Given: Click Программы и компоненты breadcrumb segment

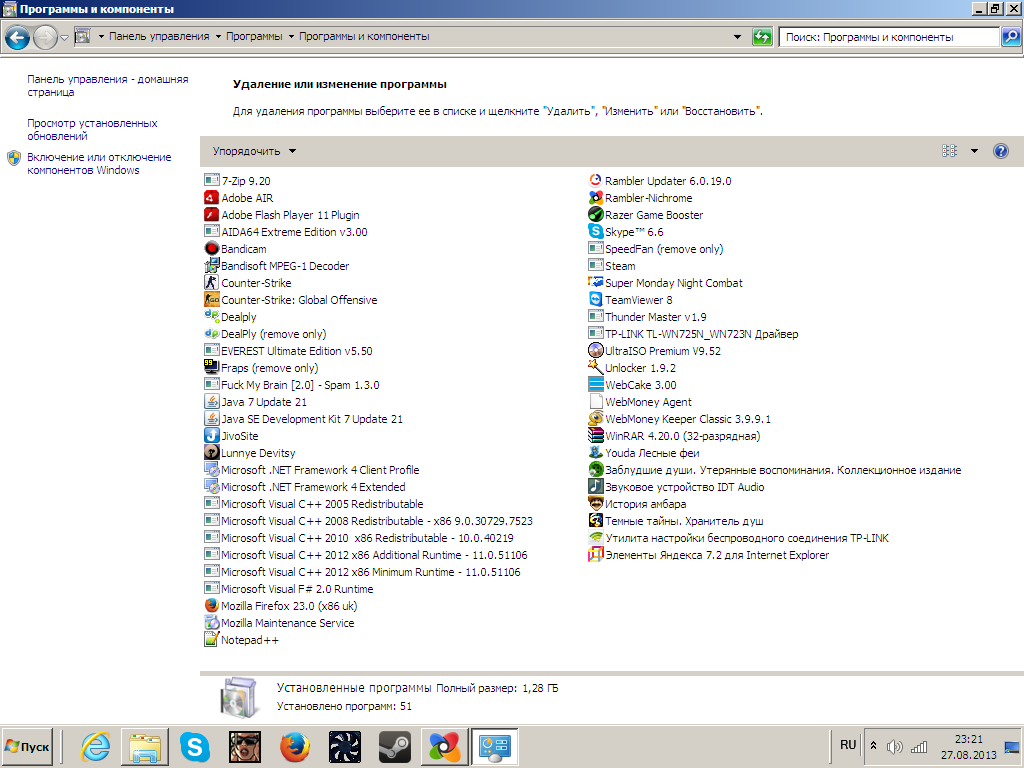Looking at the screenshot, I should coord(364,37).
